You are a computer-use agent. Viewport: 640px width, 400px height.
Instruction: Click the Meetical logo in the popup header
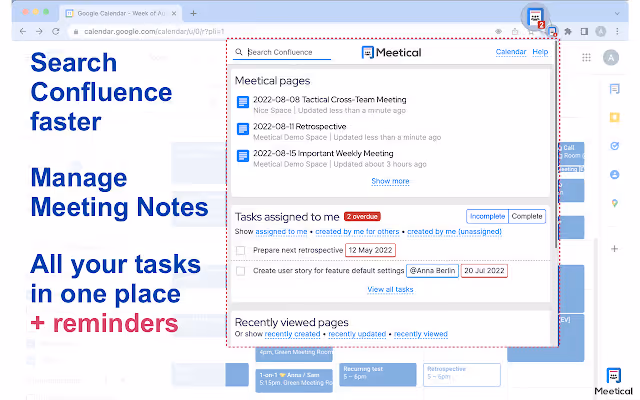391,53
